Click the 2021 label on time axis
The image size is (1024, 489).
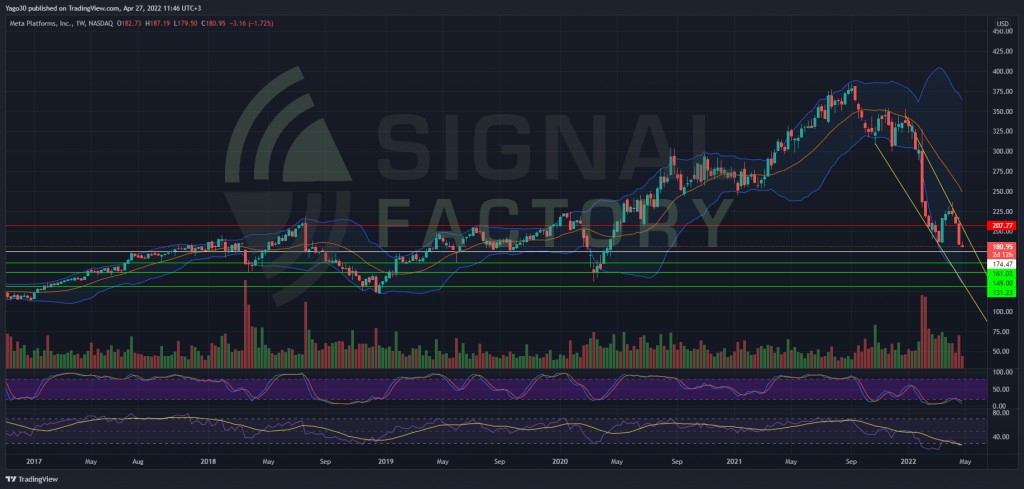[735, 462]
